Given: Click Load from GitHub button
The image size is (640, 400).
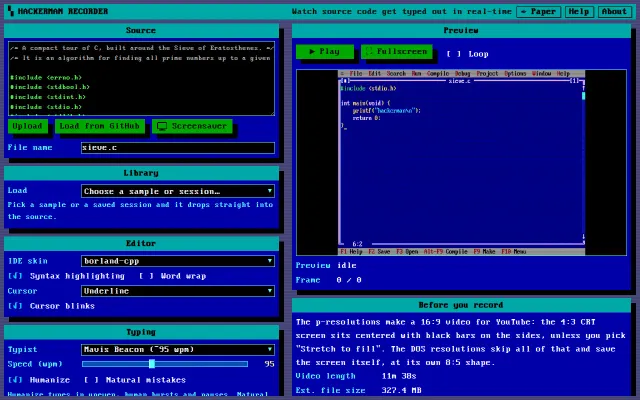Looking at the screenshot, I should (x=100, y=126).
